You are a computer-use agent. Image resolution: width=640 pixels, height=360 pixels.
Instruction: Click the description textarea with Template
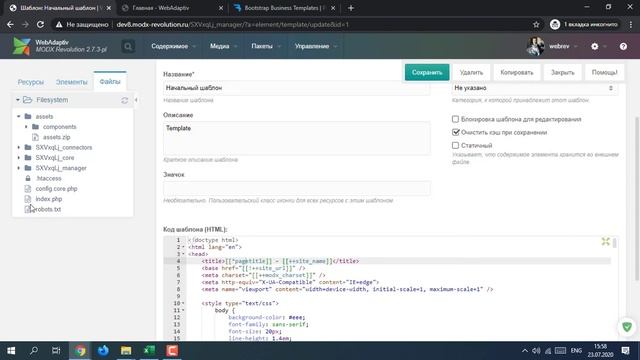(x=296, y=138)
